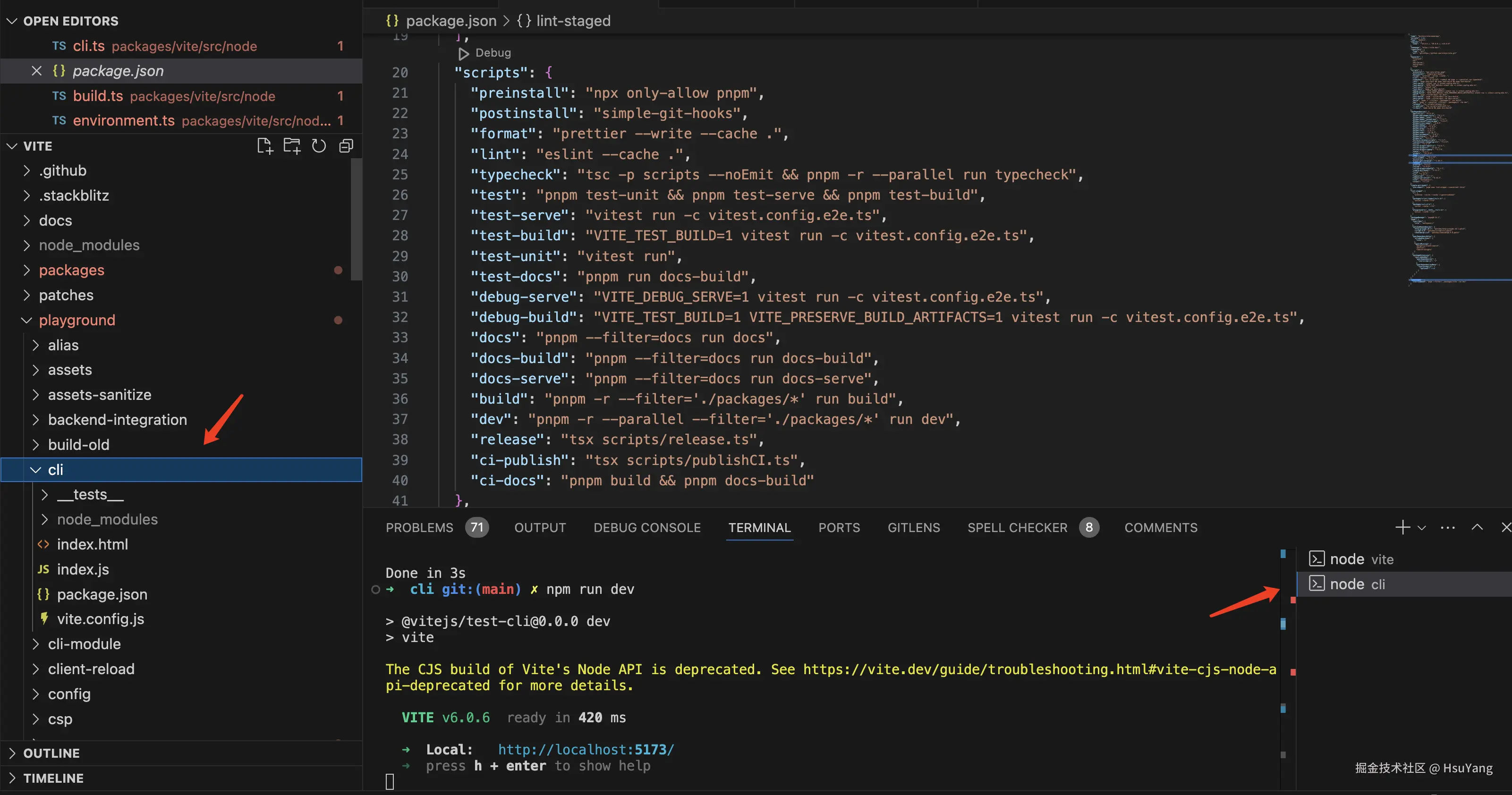Switch to the DEBUG CONSOLE tab
The image size is (1512, 795).
click(x=647, y=527)
